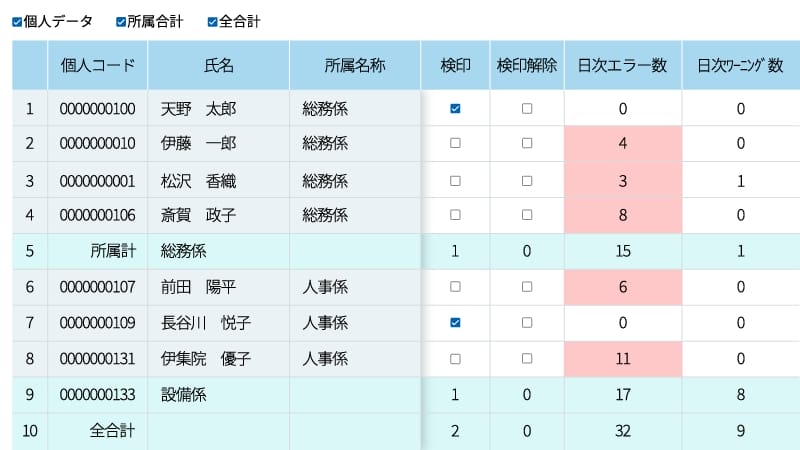Click the 検印解除 column header
The image size is (800, 450).
tap(527, 66)
